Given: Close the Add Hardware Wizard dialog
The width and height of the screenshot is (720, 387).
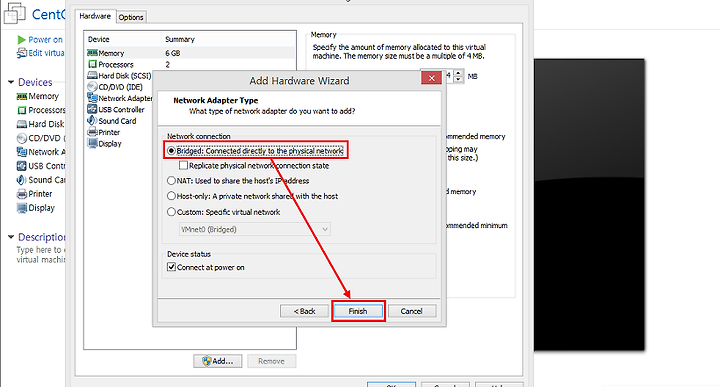Looking at the screenshot, I should (x=432, y=78).
